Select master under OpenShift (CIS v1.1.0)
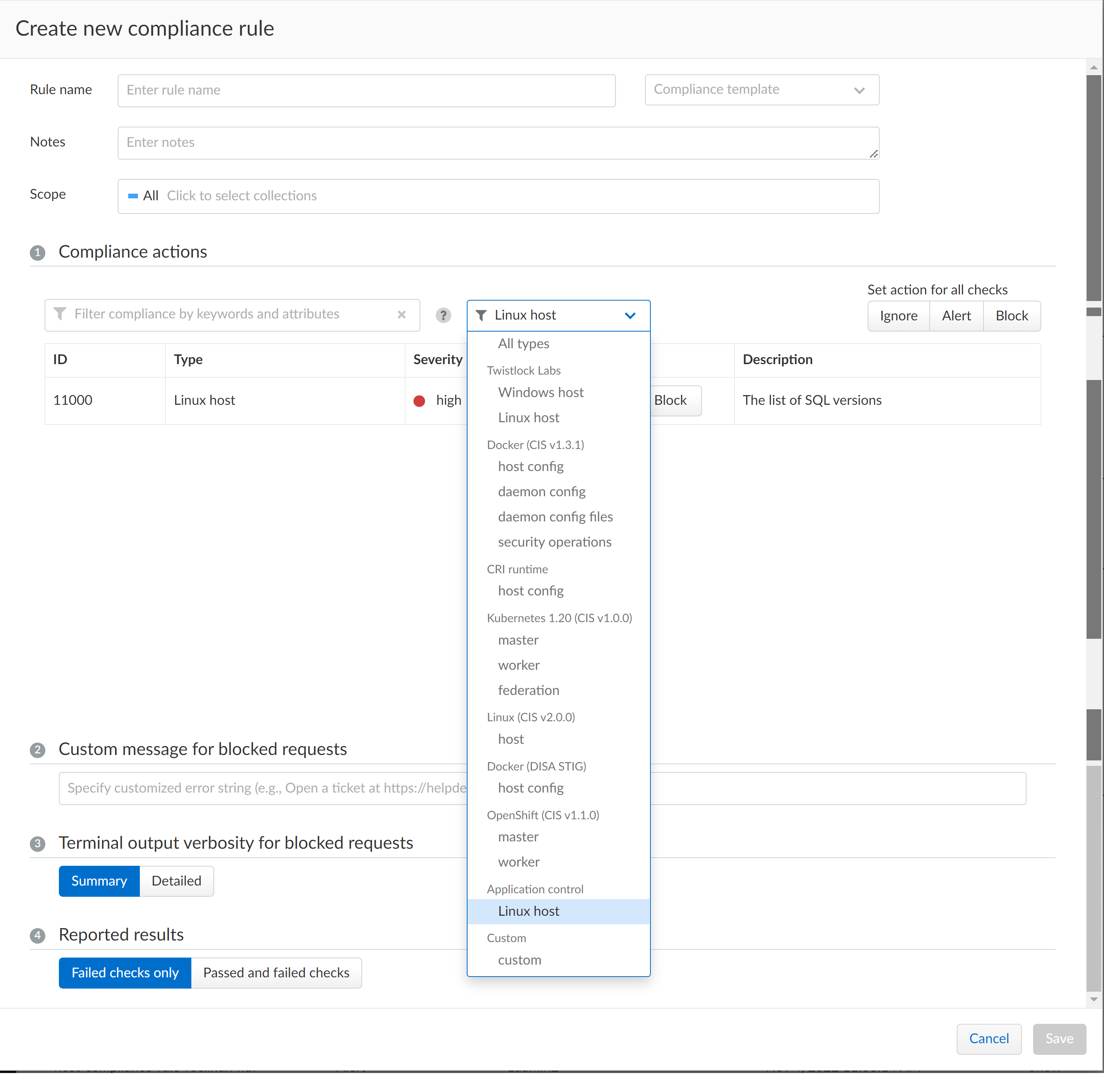Viewport: 1104px width, 1092px height. click(558, 837)
